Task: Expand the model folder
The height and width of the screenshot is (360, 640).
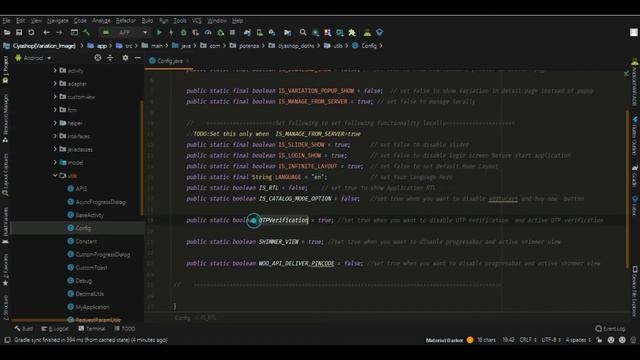Action: click(x=55, y=162)
